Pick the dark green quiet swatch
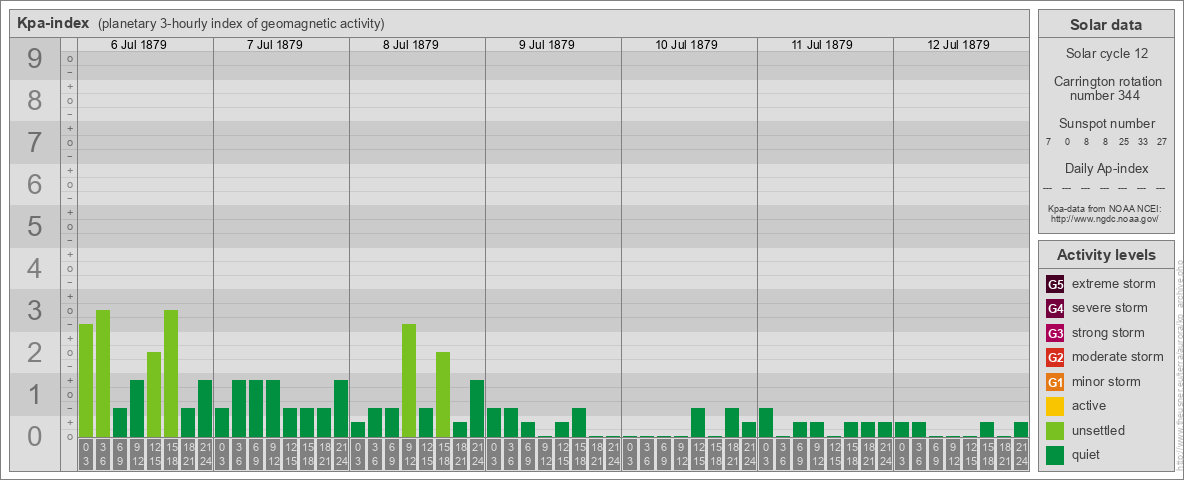Image resolution: width=1184 pixels, height=480 pixels. click(x=1055, y=455)
